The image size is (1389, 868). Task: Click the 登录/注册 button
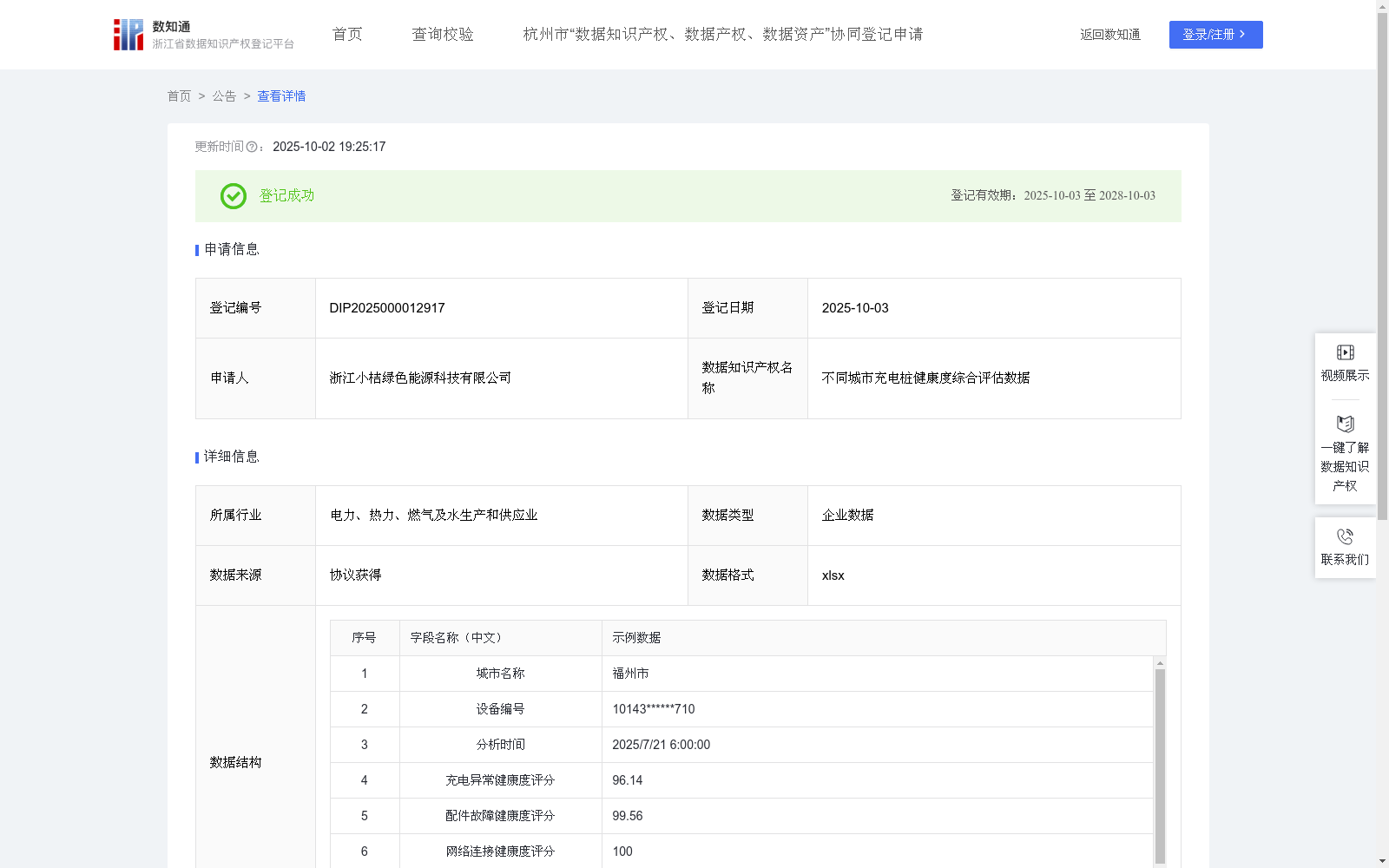click(x=1215, y=35)
